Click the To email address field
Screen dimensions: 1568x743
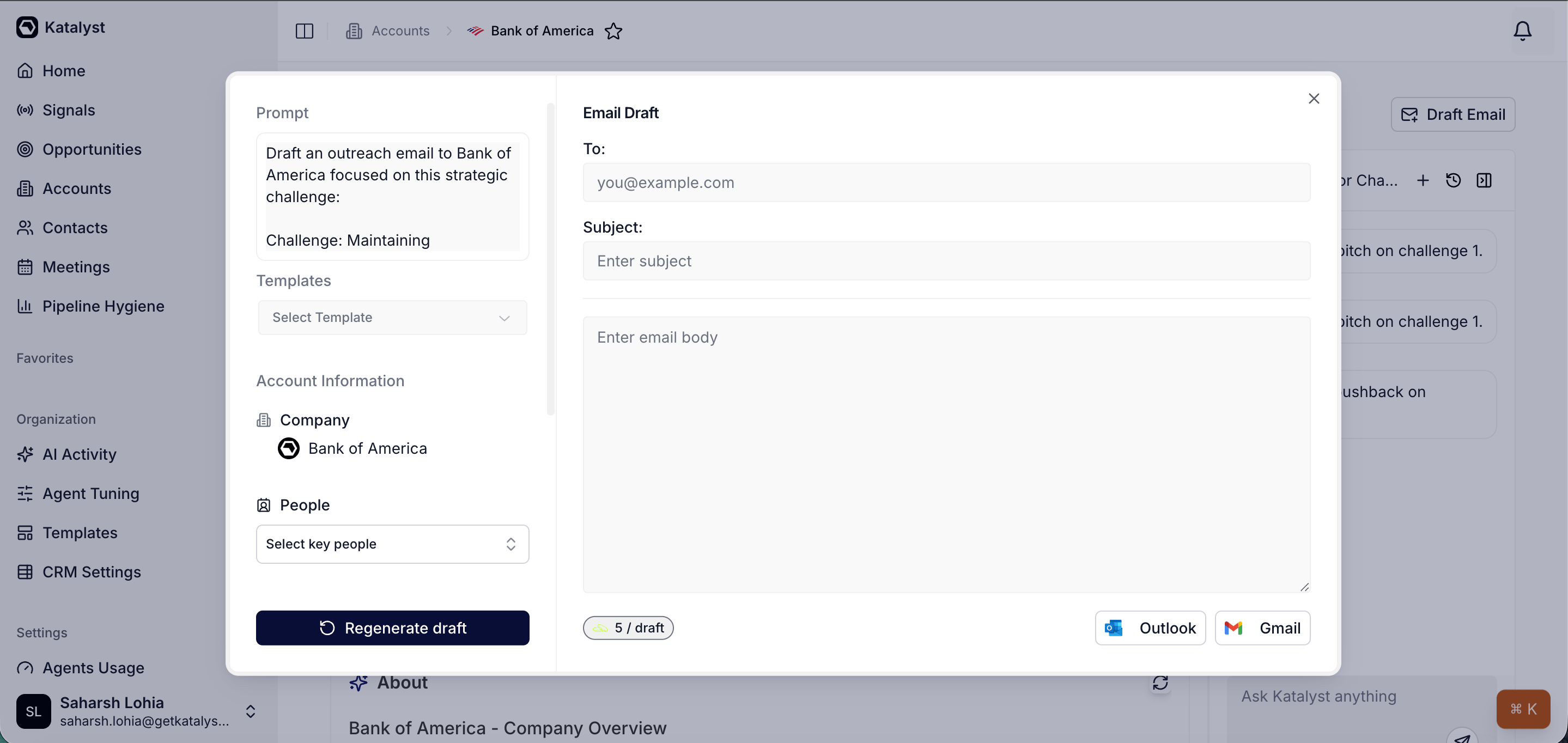(946, 182)
